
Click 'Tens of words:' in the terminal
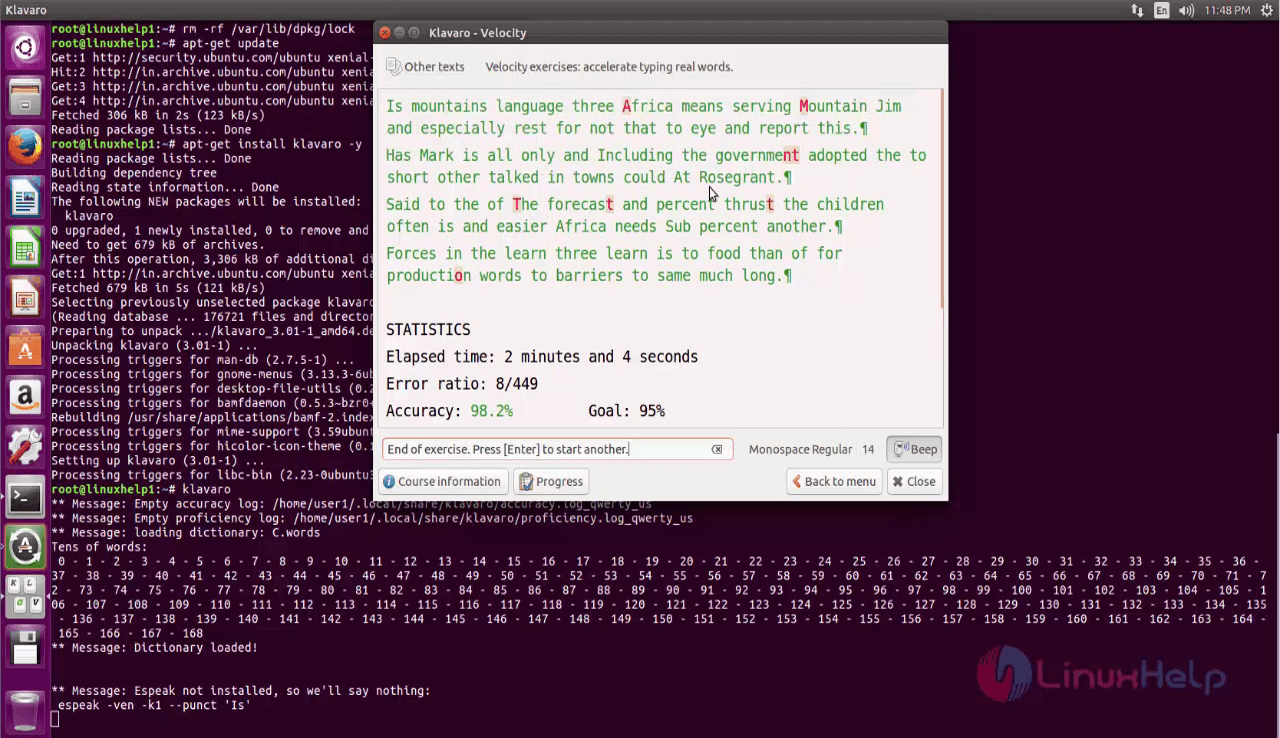pos(99,547)
